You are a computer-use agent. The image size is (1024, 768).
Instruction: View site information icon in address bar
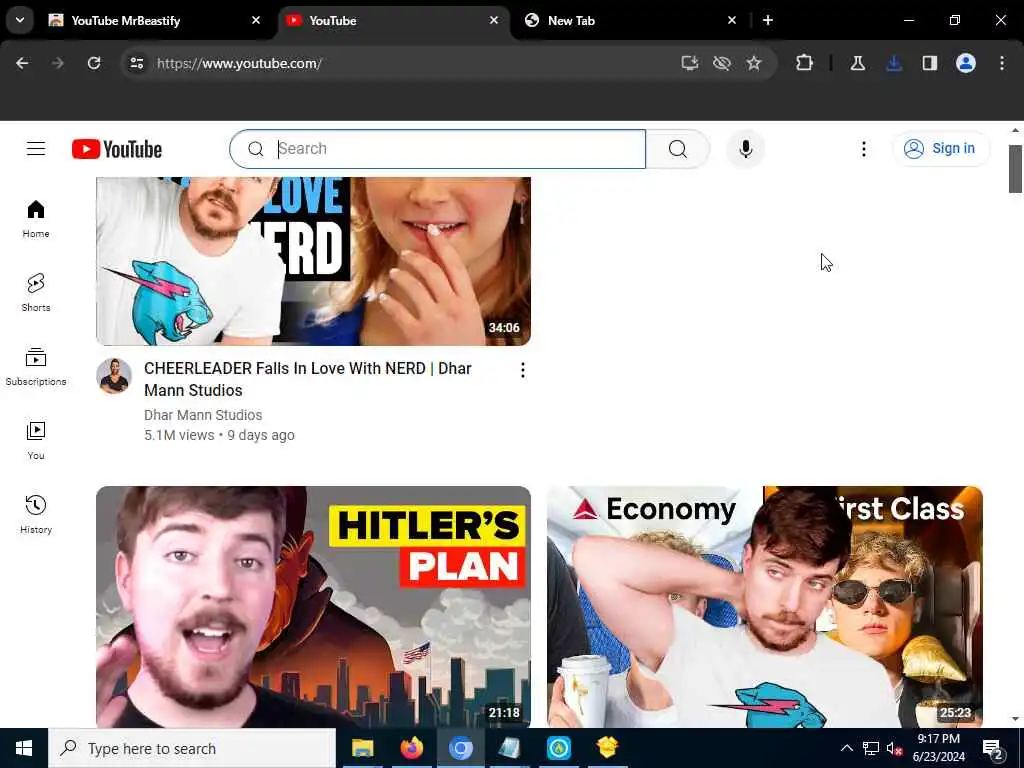click(136, 63)
